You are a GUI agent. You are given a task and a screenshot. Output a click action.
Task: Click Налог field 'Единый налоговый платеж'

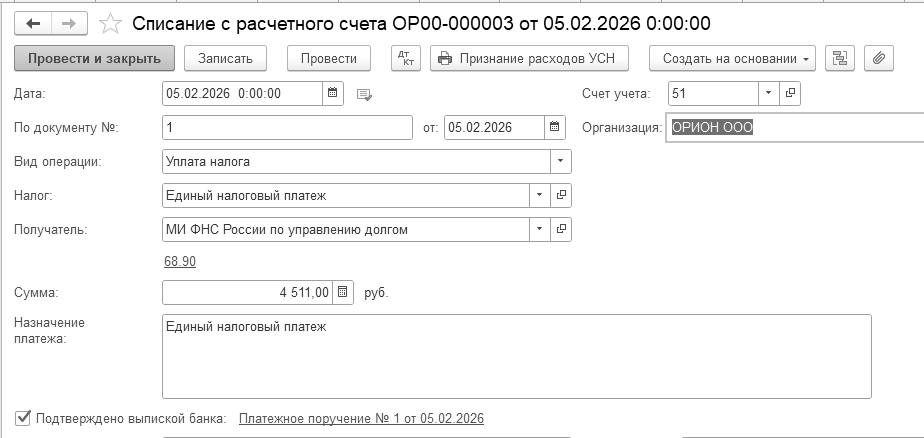point(346,196)
